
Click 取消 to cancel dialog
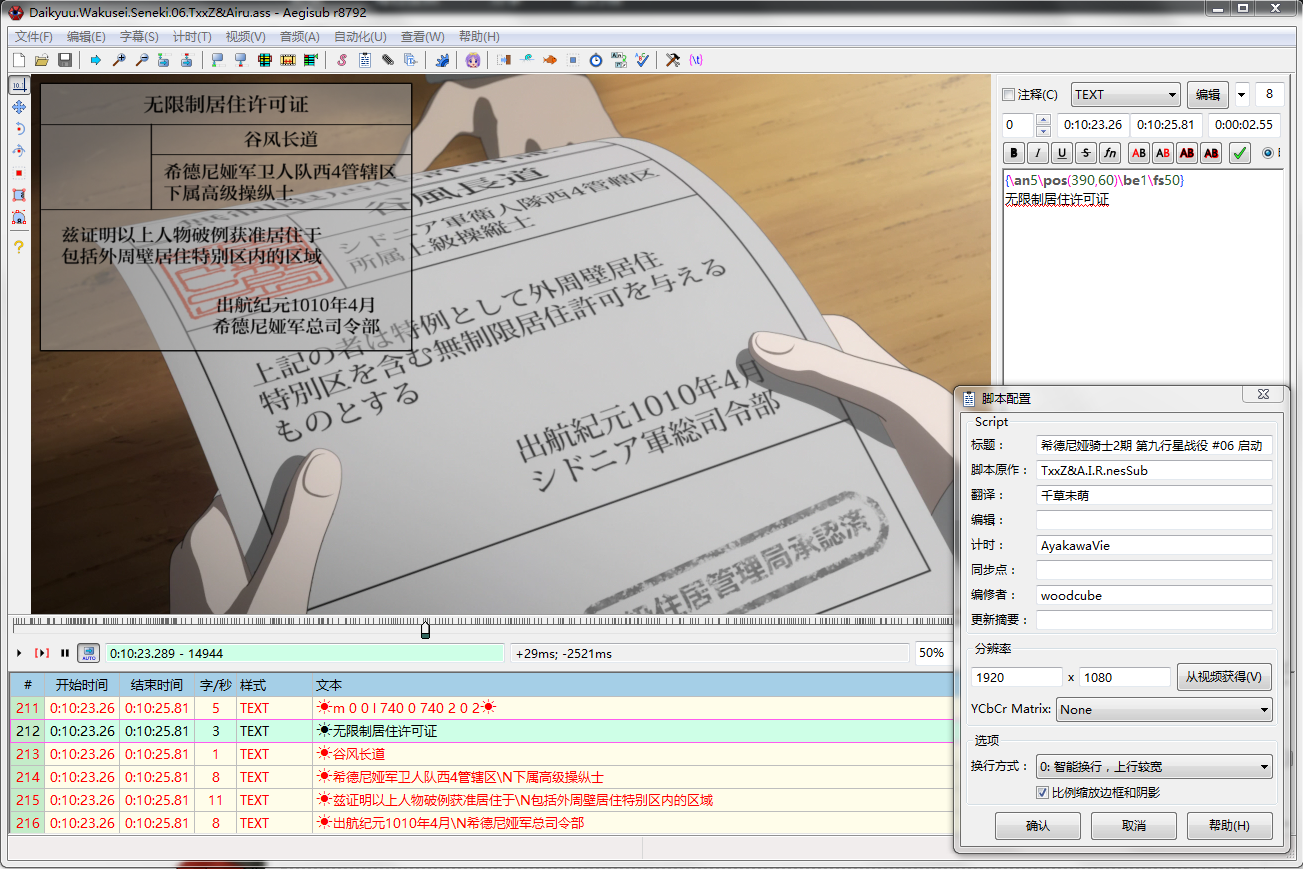(x=1133, y=826)
